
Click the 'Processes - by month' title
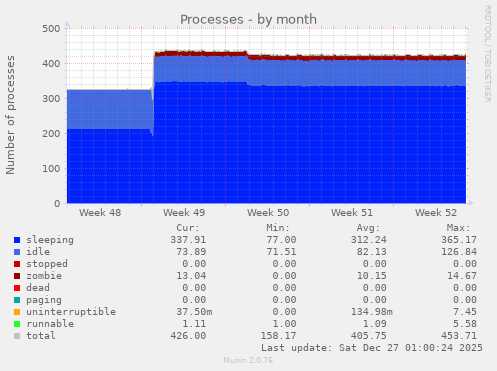pos(248,19)
